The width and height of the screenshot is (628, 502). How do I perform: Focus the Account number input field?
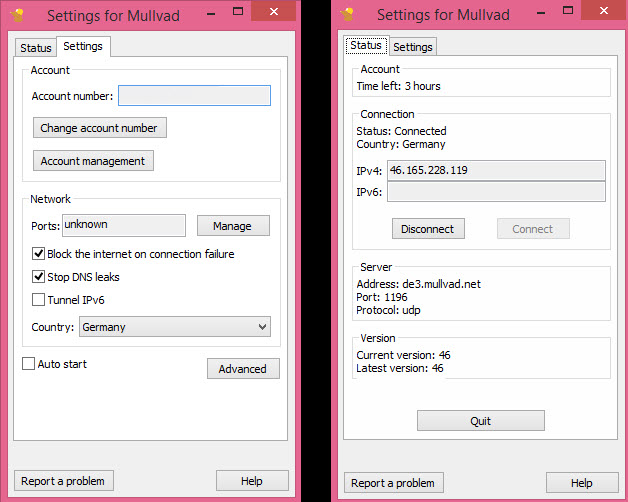(194, 95)
